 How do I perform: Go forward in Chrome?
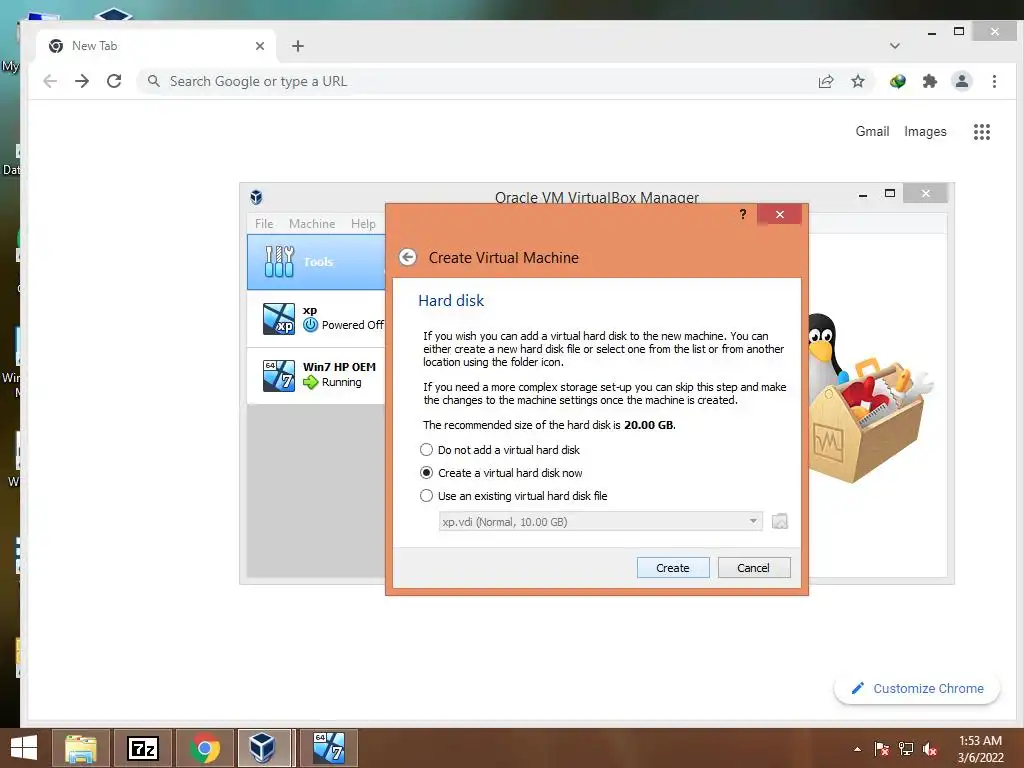(82, 81)
